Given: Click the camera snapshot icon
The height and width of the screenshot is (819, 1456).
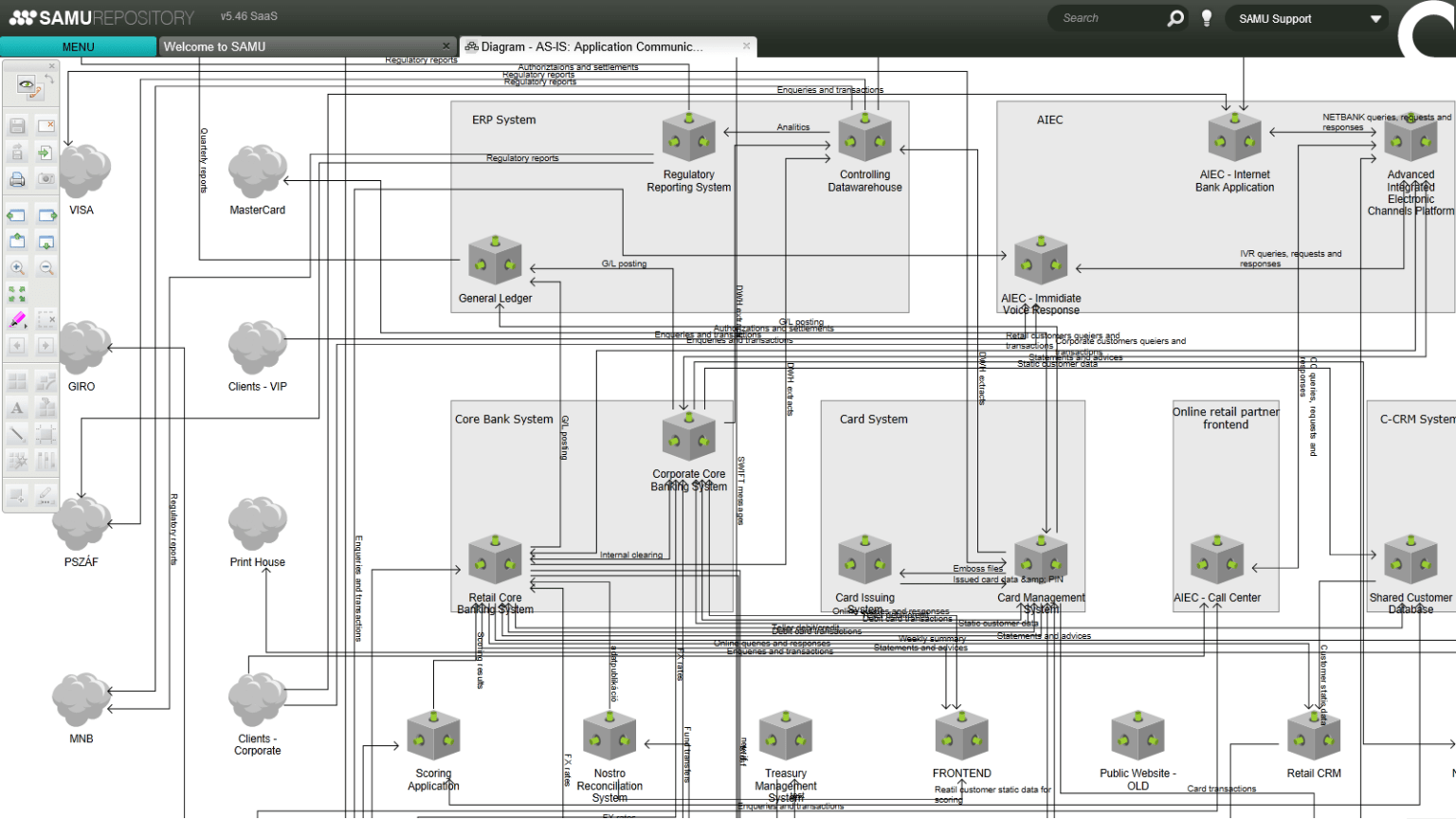Looking at the screenshot, I should [46, 178].
